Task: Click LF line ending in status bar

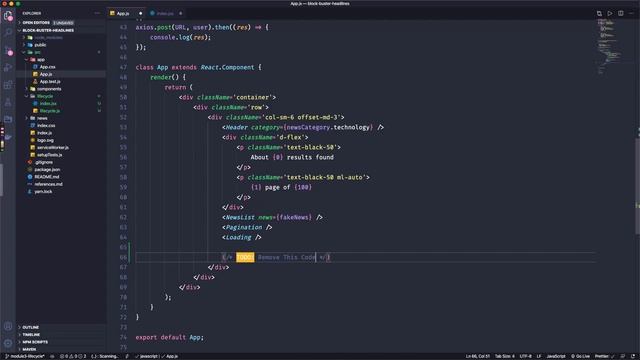Action: 539,356
